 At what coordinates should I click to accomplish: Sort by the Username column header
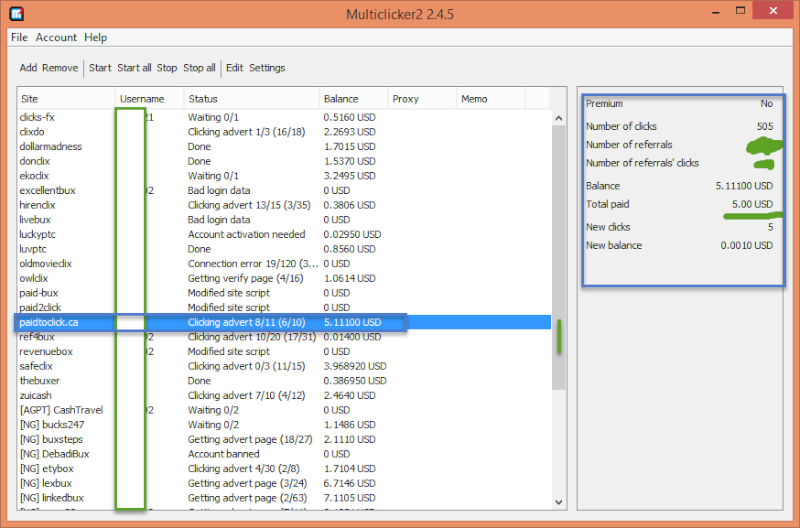(149, 99)
